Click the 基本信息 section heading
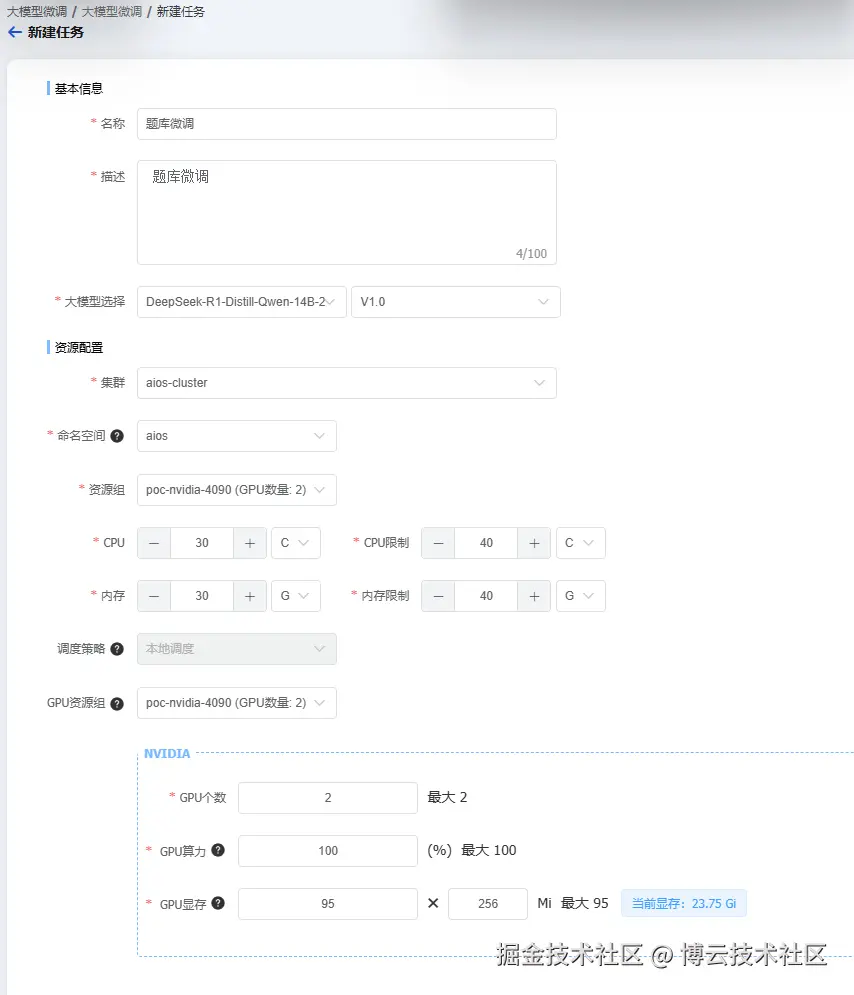Screen dimensions: 854x995 79,89
